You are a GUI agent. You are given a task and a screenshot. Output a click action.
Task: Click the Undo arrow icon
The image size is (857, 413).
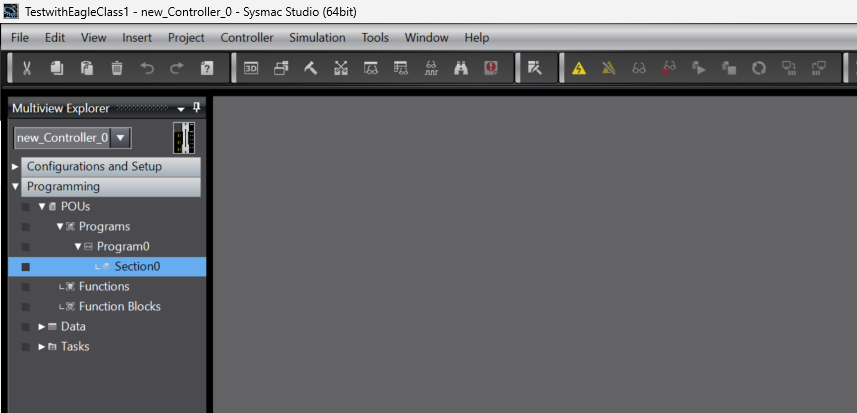[x=147, y=68]
